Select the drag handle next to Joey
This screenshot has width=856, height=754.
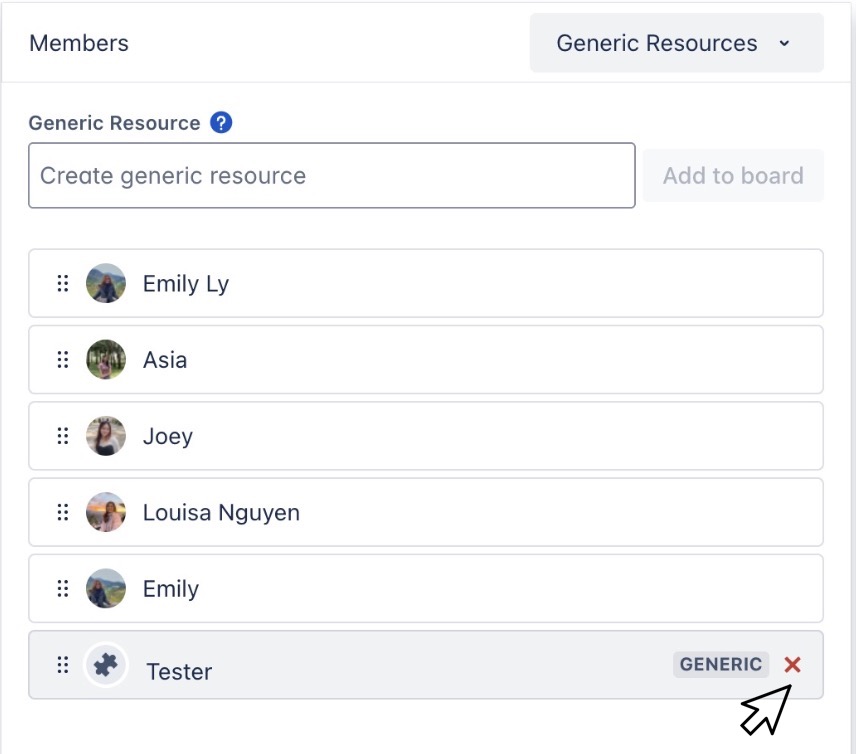tap(62, 435)
